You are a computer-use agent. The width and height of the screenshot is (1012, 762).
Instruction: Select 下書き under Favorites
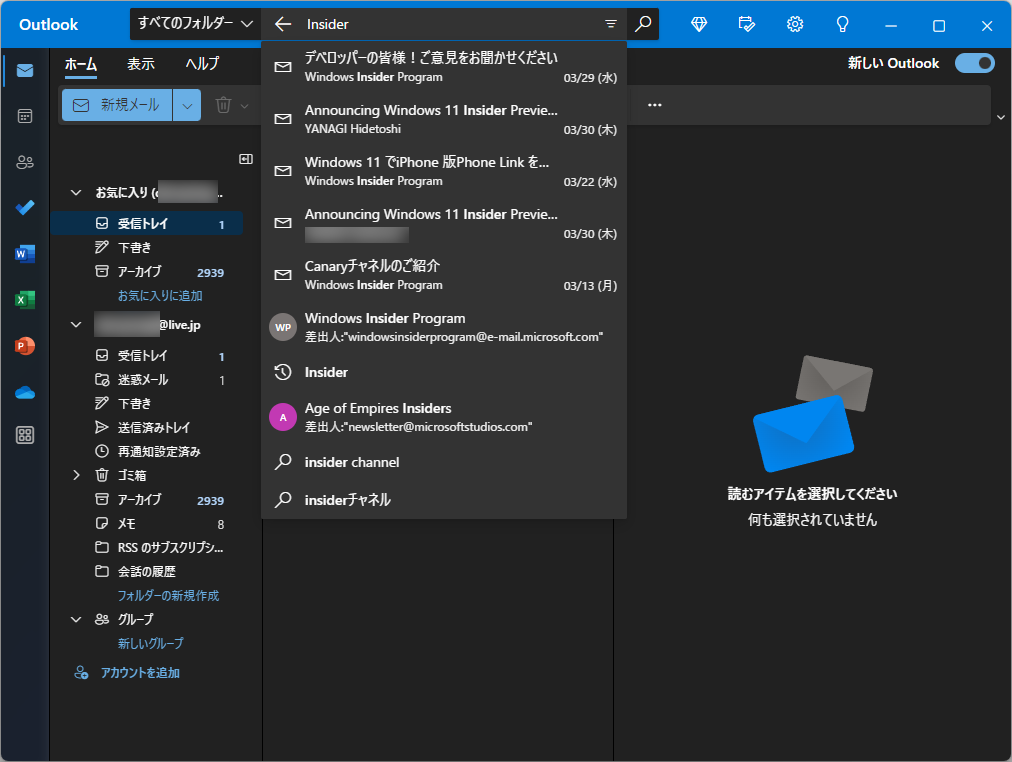click(147, 247)
